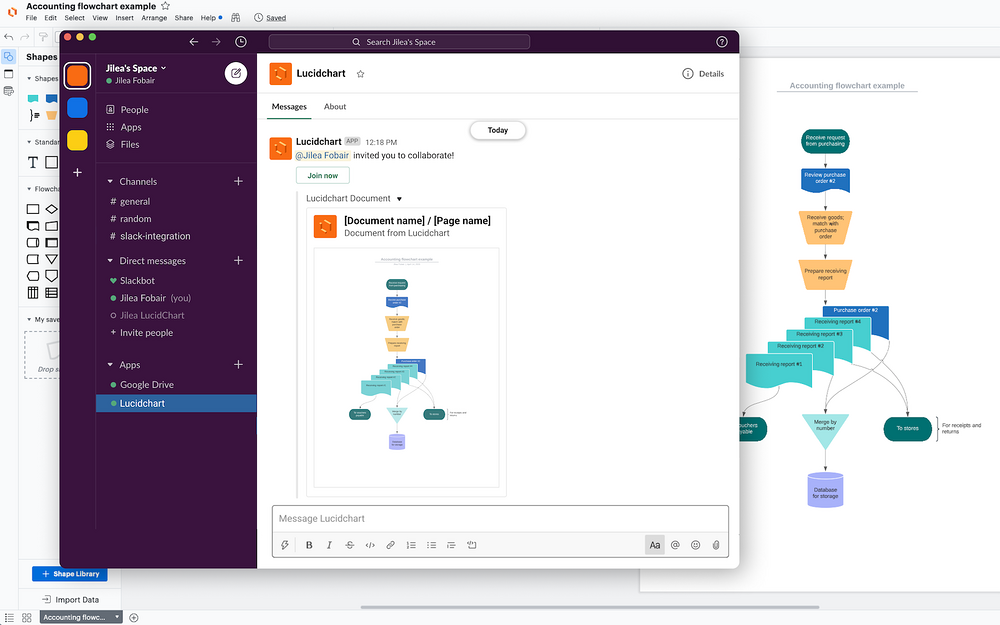Open Lucidchart data linking panel icon
This screenshot has width=1000, height=625.
pos(9,91)
